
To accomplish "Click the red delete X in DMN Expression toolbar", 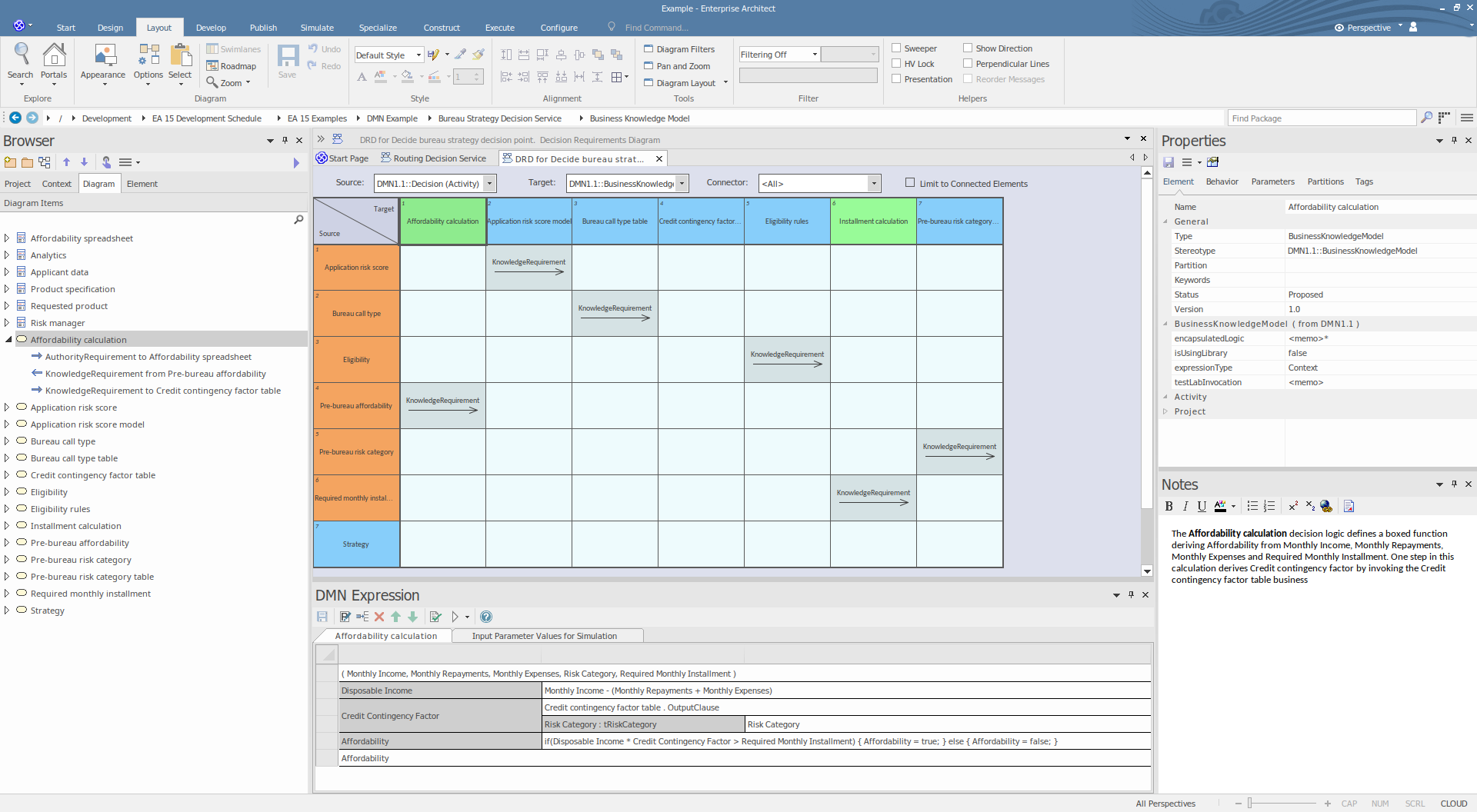I will point(379,617).
